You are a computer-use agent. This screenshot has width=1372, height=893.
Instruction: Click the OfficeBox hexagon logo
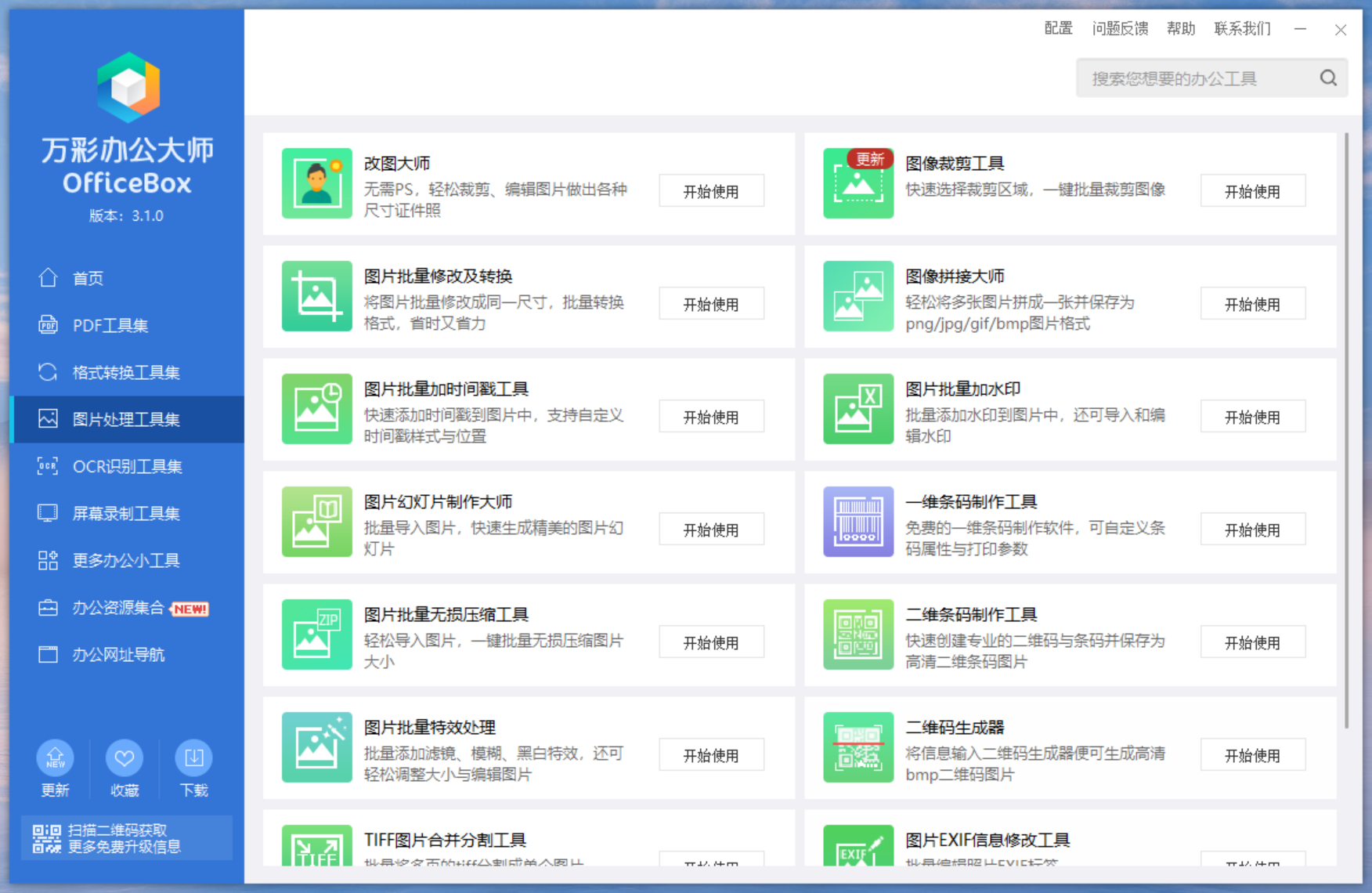click(x=128, y=88)
